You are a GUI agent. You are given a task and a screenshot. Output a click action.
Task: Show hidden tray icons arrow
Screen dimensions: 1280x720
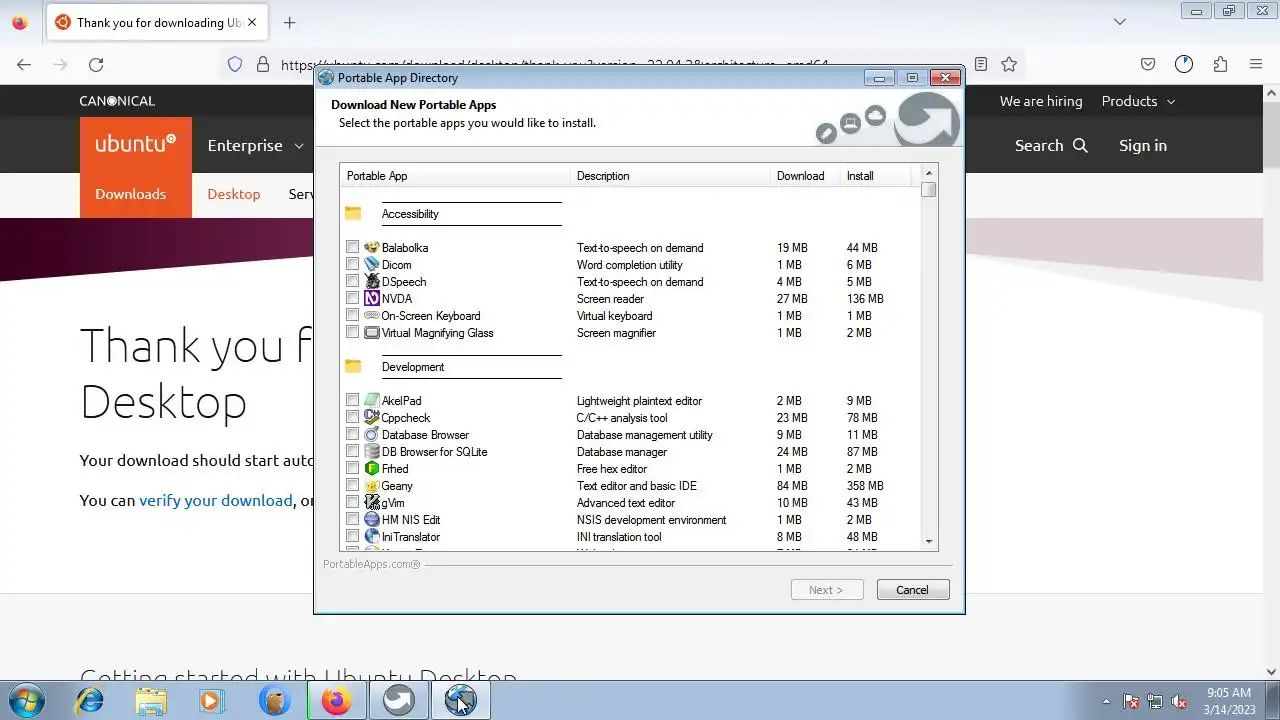click(x=1106, y=701)
